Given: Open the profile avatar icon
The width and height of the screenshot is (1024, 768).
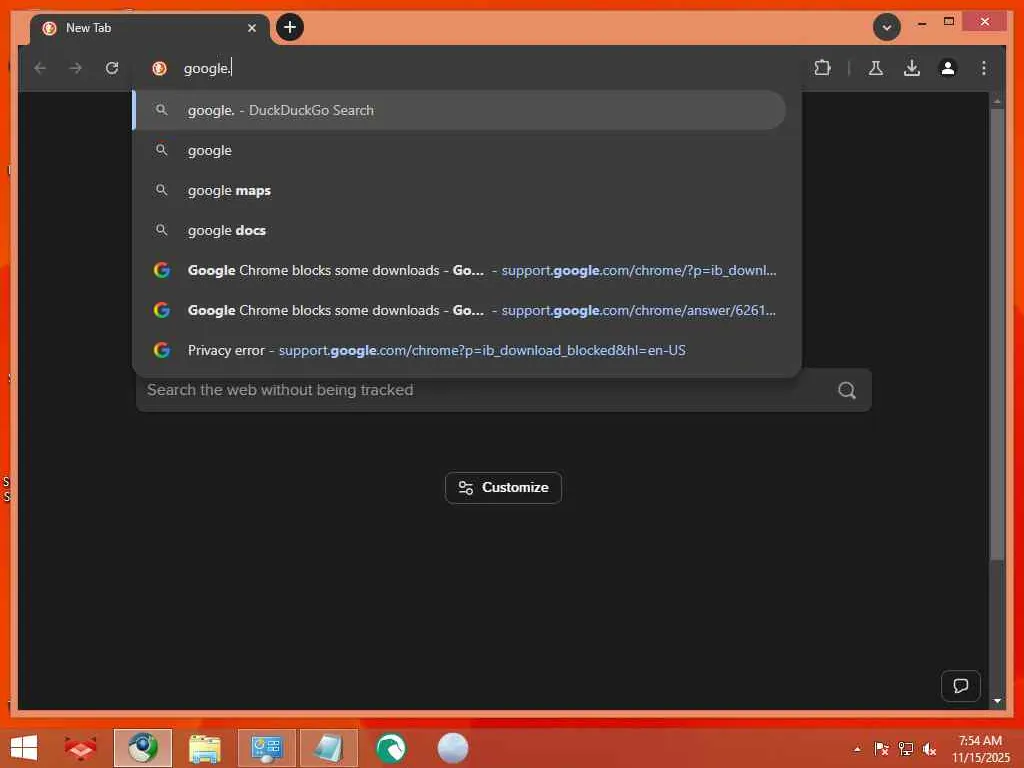Looking at the screenshot, I should coord(948,68).
